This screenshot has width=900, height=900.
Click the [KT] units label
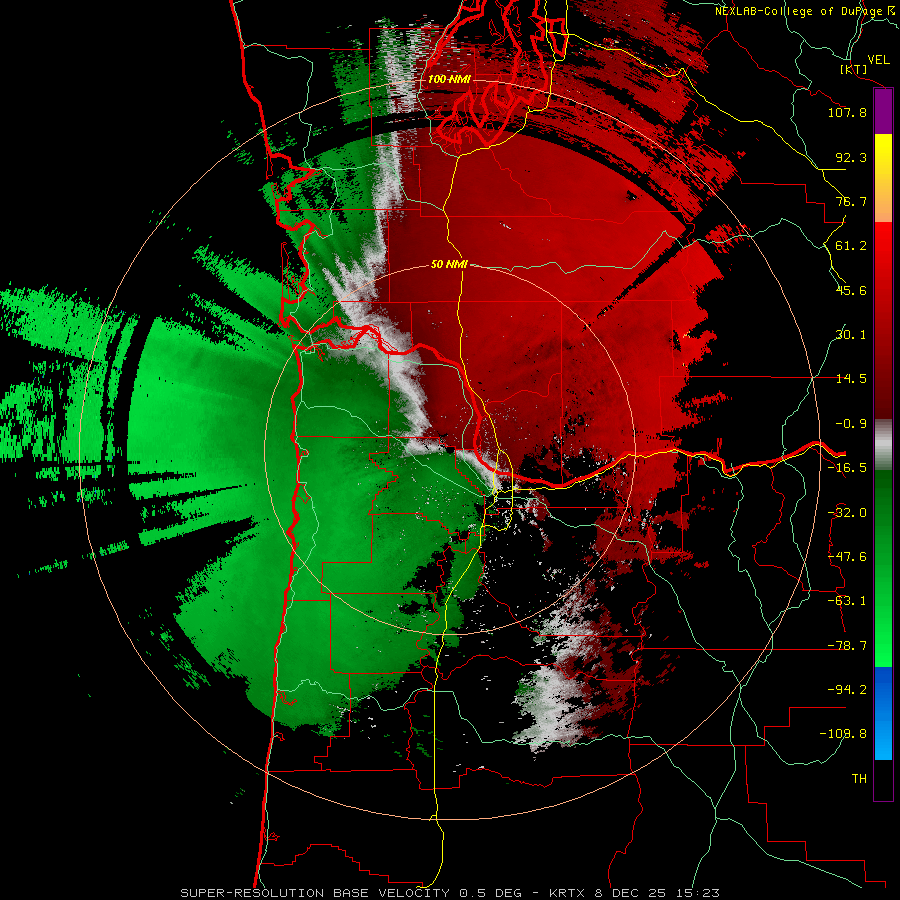point(854,69)
